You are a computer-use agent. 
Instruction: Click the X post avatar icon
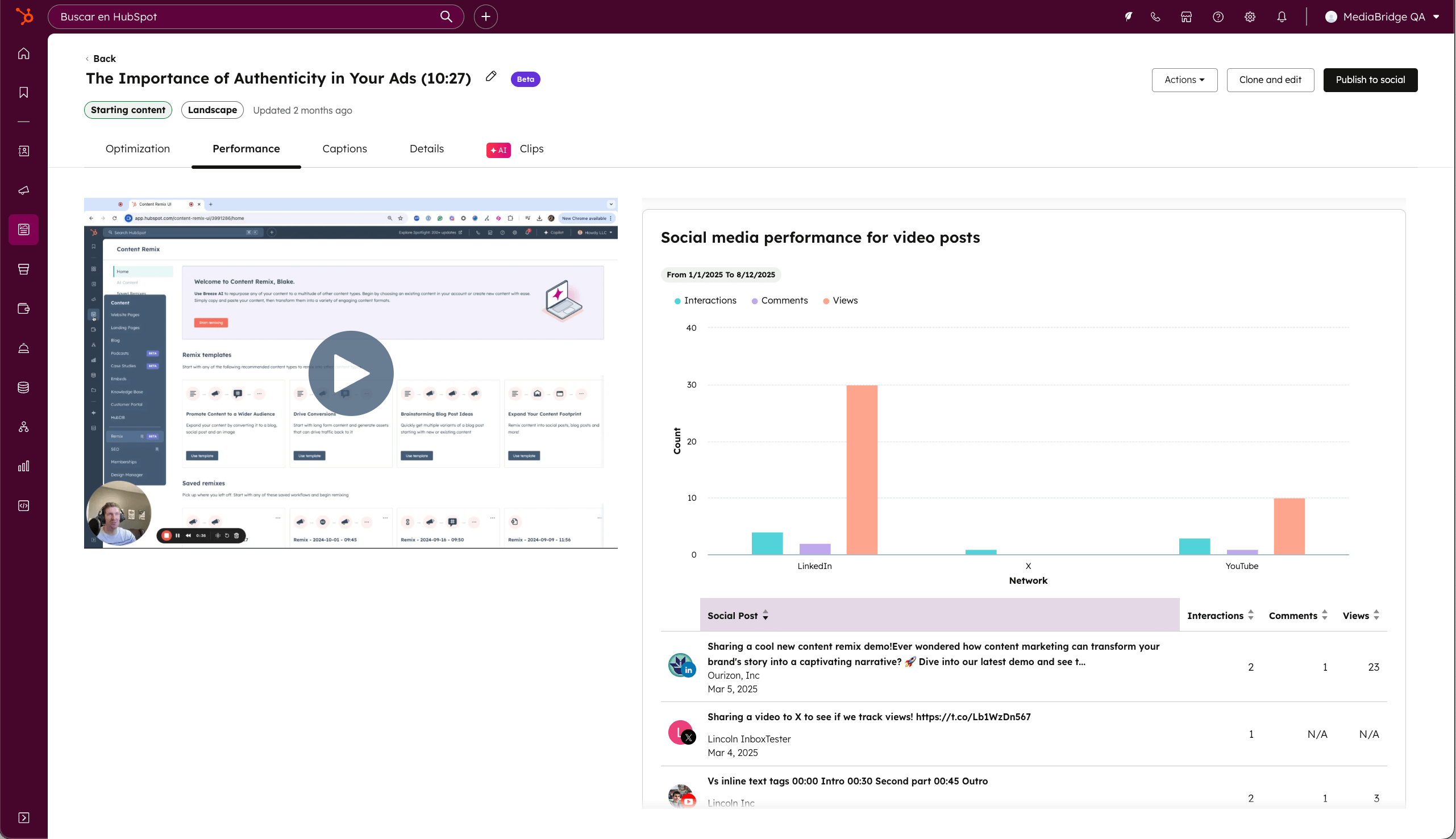pyautogui.click(x=681, y=733)
